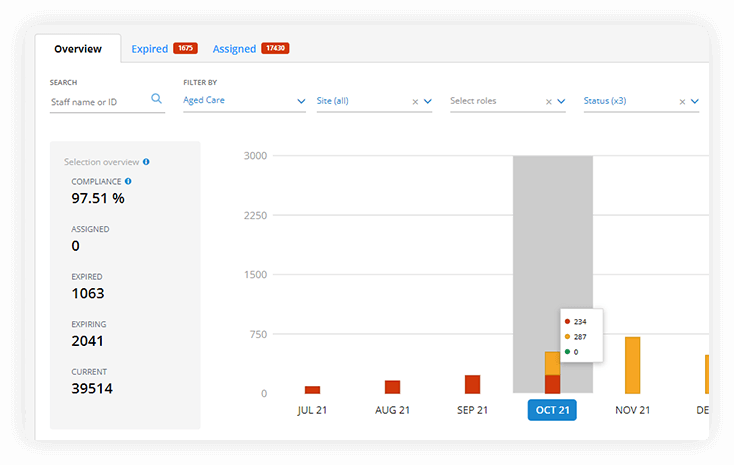The height and width of the screenshot is (465, 734).
Task: Select the AUG 21 red bar
Action: pyautogui.click(x=392, y=387)
